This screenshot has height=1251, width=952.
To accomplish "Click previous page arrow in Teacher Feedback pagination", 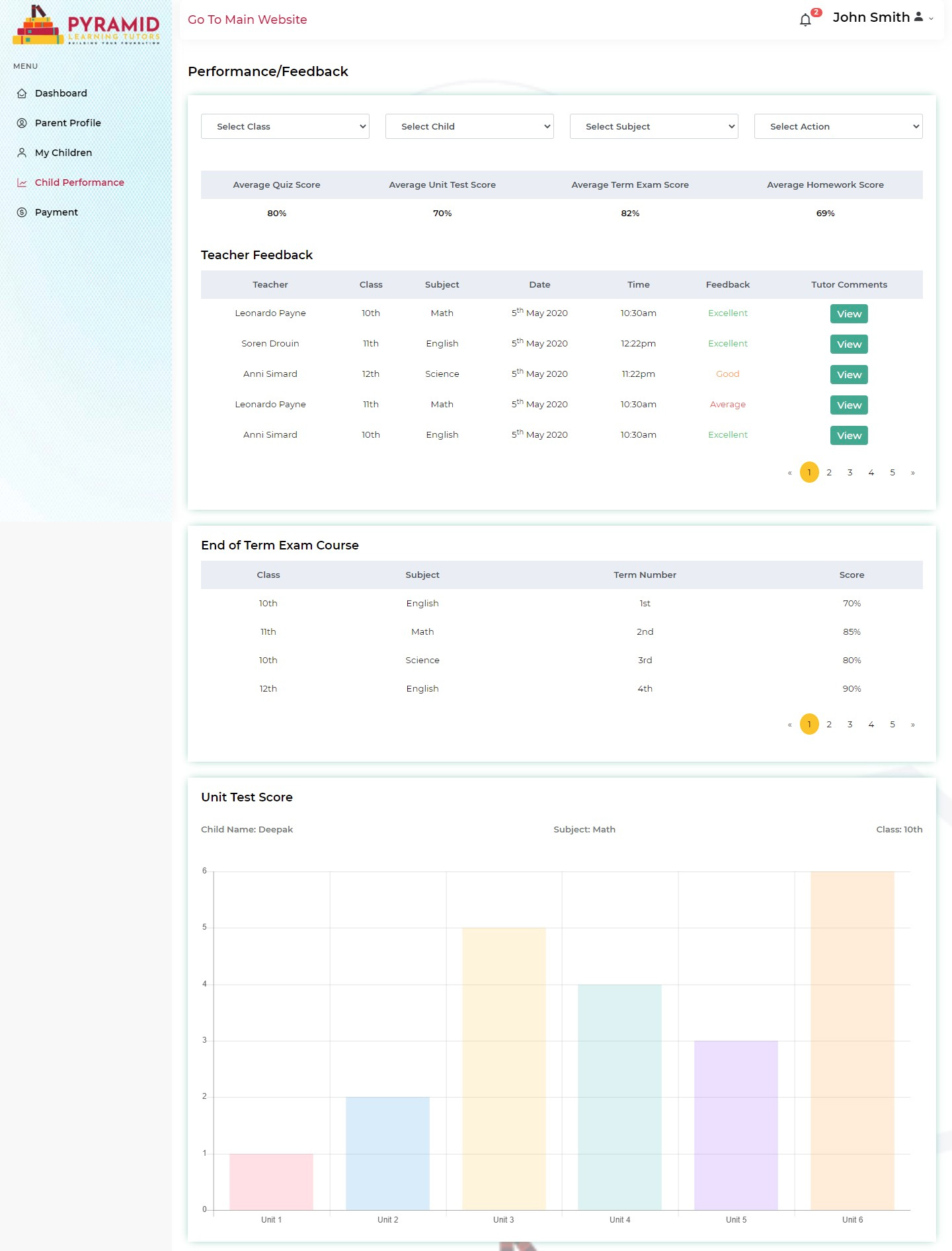I will (x=789, y=473).
